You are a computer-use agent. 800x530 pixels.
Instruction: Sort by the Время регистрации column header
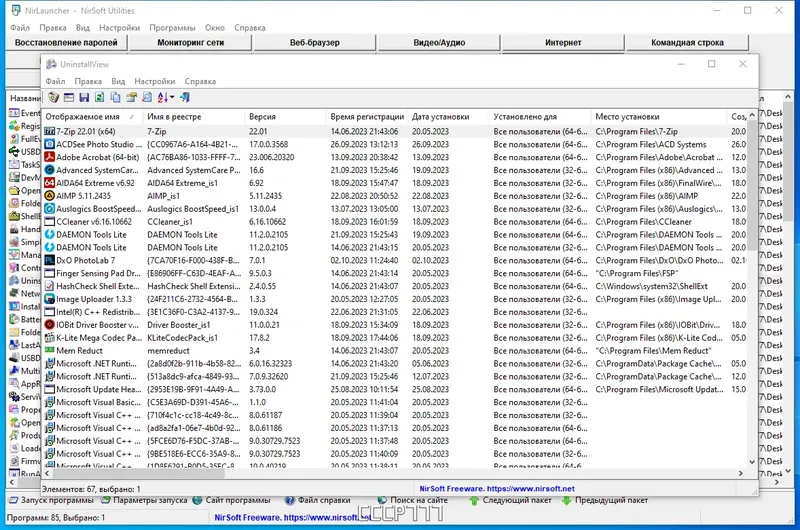[x=367, y=117]
